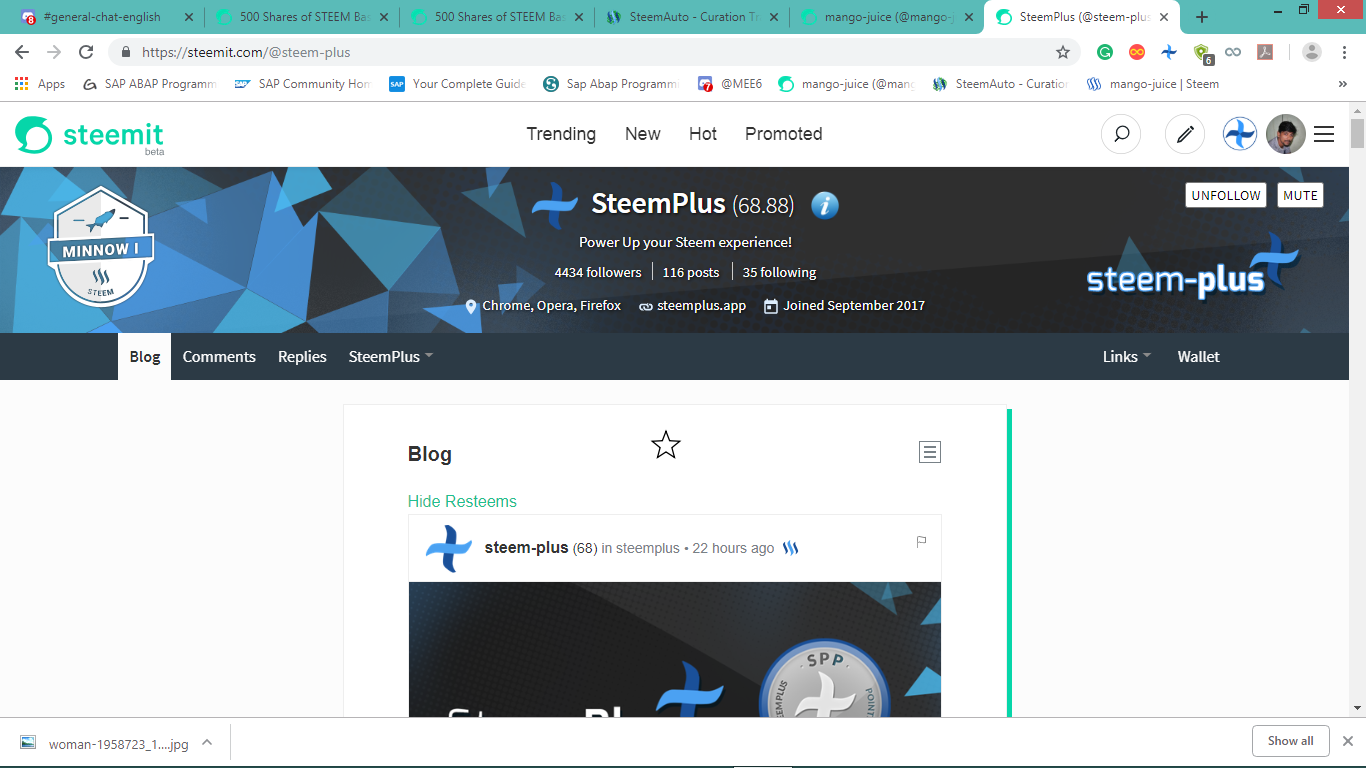1366x768 pixels.
Task: Click the 22 hours ago timestamp
Action: (733, 548)
